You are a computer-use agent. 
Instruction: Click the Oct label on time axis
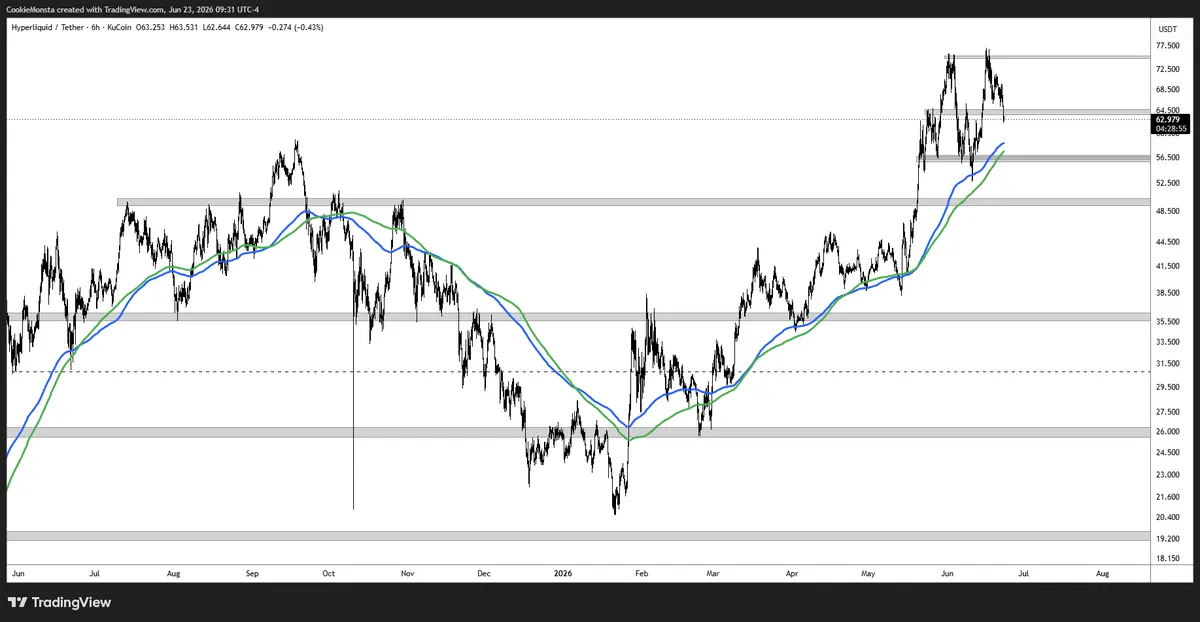329,574
